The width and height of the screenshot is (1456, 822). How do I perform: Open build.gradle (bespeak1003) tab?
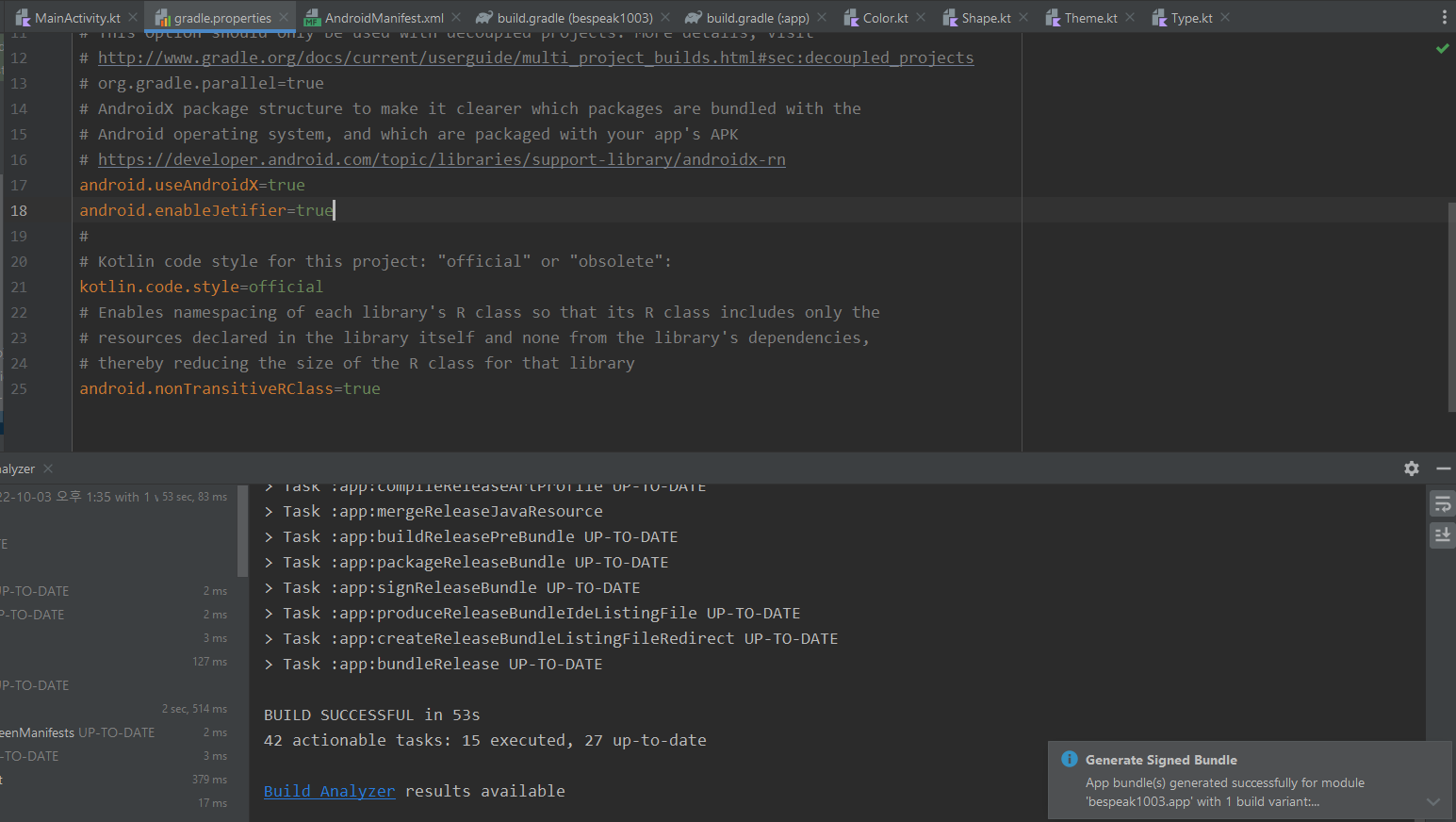575,18
